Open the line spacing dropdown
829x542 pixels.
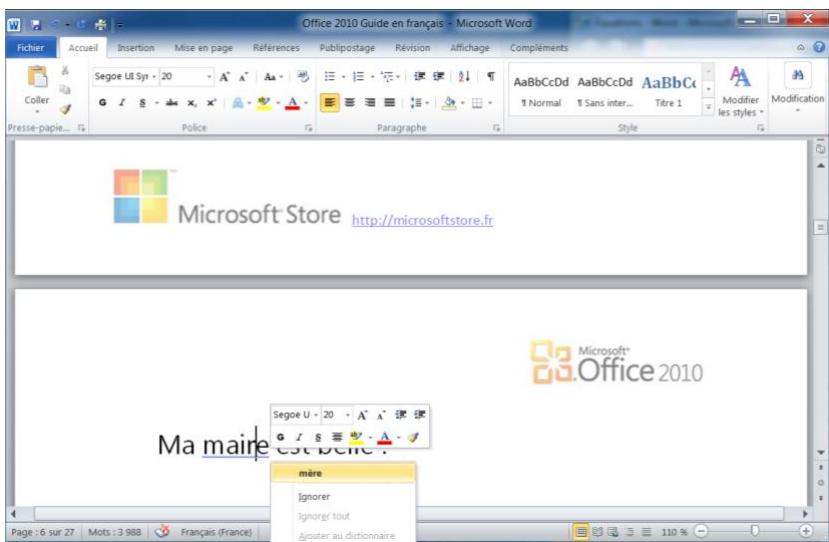point(419,103)
